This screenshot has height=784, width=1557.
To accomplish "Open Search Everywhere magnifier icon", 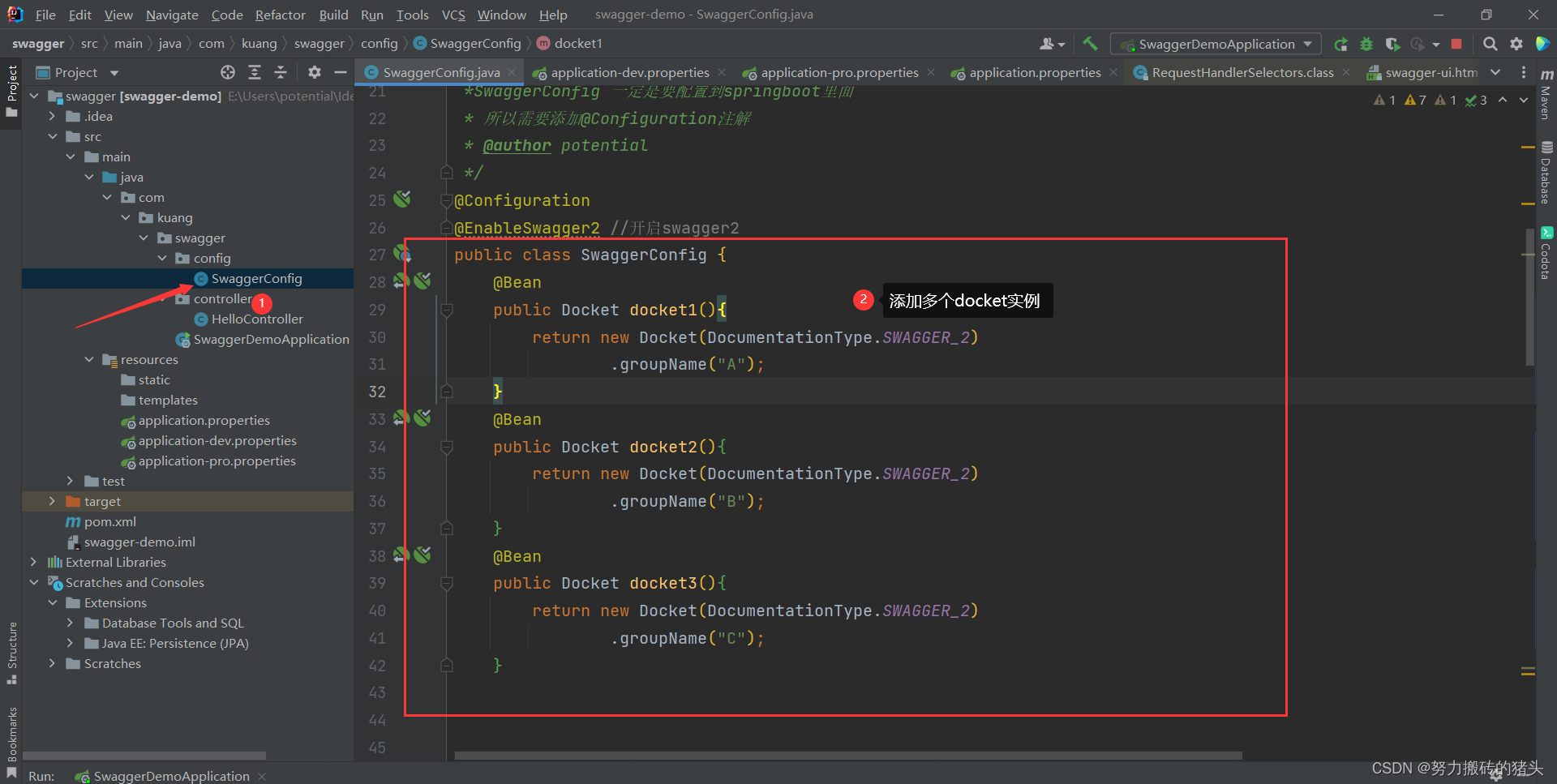I will click(x=1490, y=44).
